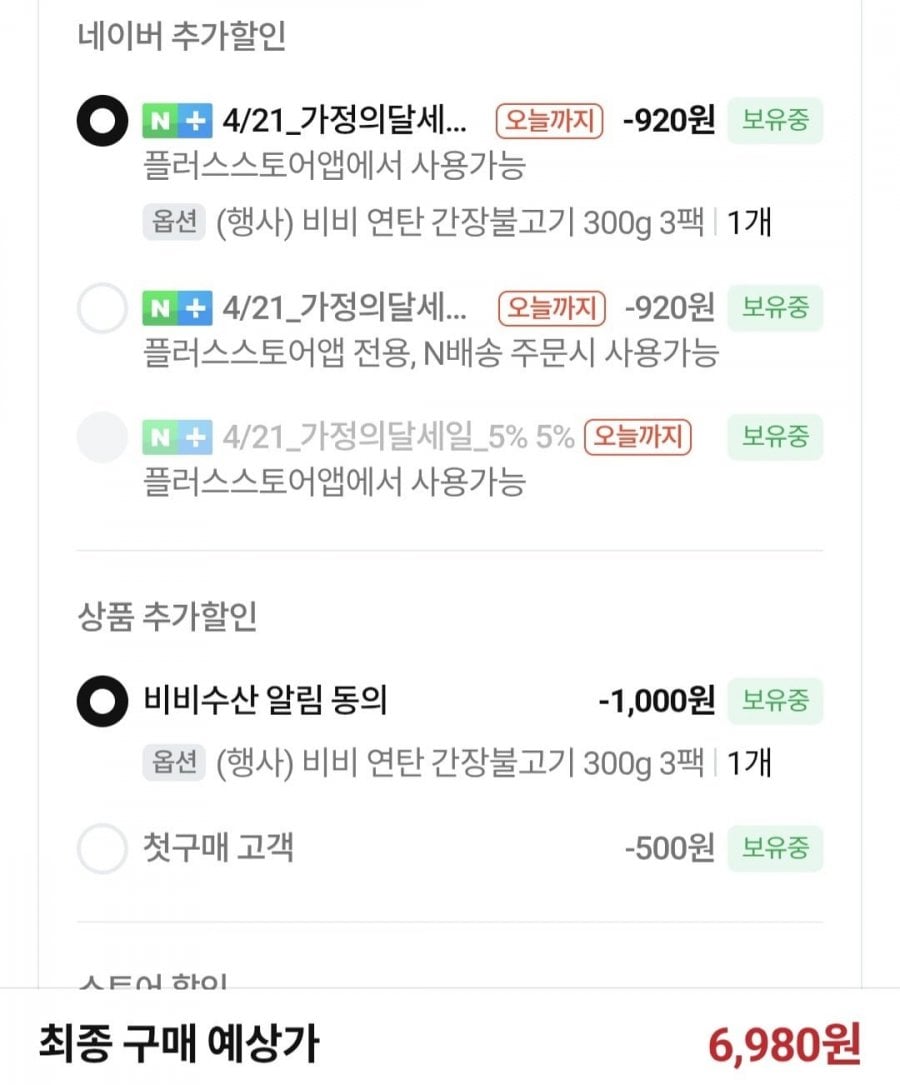The width and height of the screenshot is (900, 1085).
Task: Tap 오늘까지 tag on first coupon
Action: pyautogui.click(x=551, y=122)
